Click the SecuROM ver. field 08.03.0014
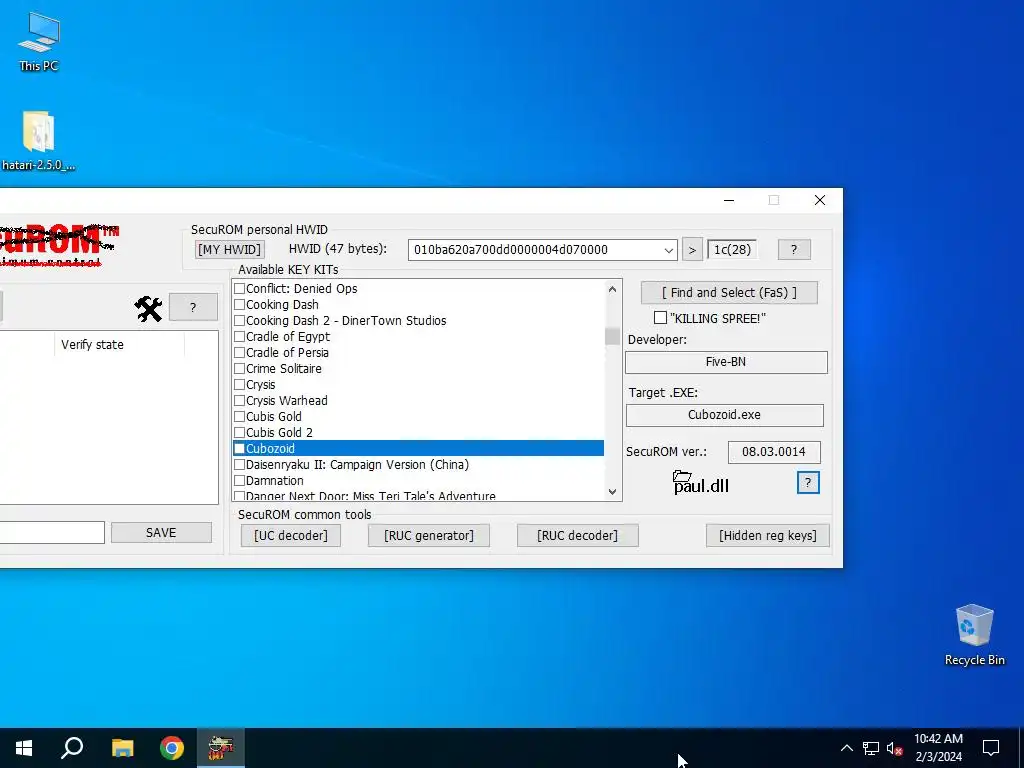 point(774,452)
